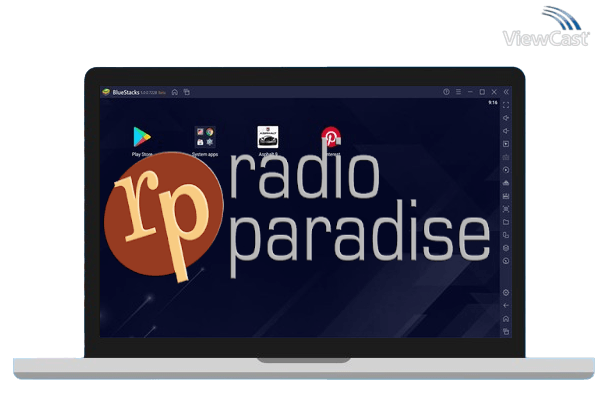Go back using sidebar arrow
The height and width of the screenshot is (414, 602).
pos(506,306)
